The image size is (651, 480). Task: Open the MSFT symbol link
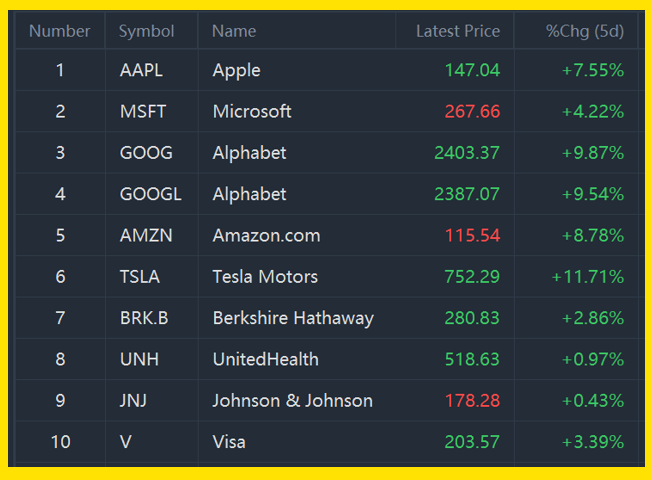pos(141,111)
